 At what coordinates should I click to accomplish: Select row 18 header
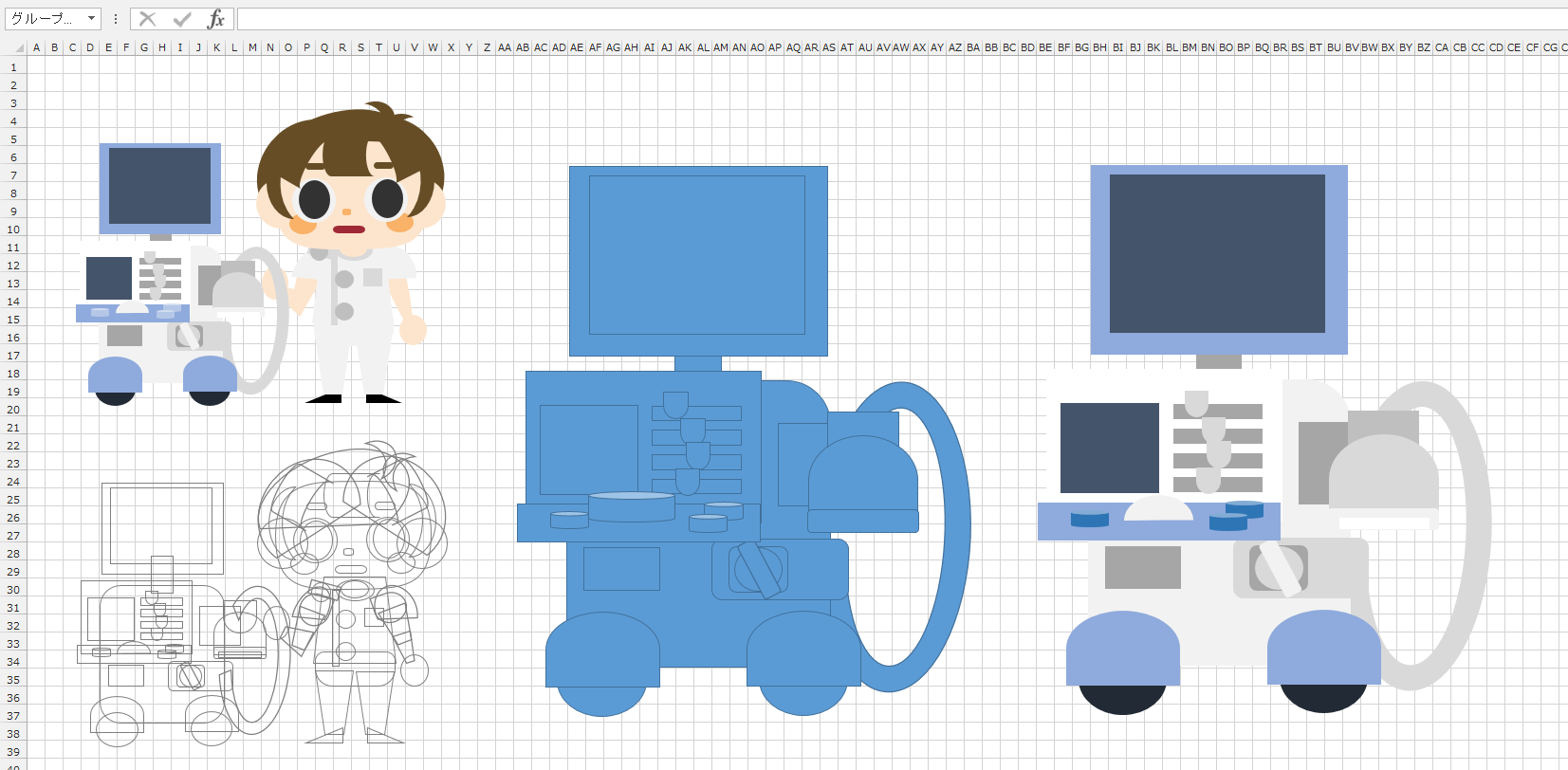pyautogui.click(x=13, y=374)
